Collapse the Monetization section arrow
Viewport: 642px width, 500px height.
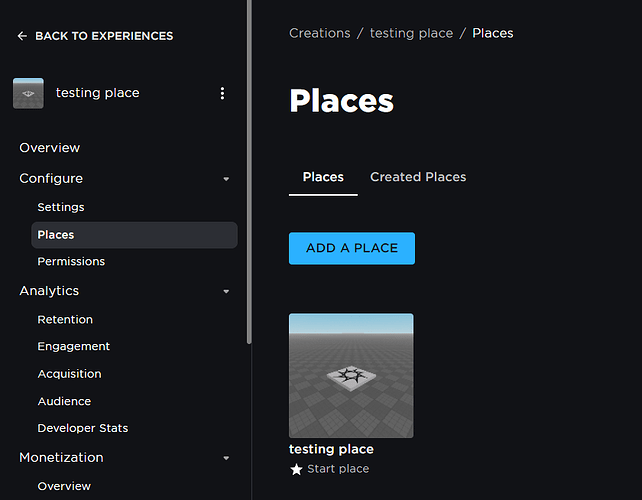click(226, 458)
